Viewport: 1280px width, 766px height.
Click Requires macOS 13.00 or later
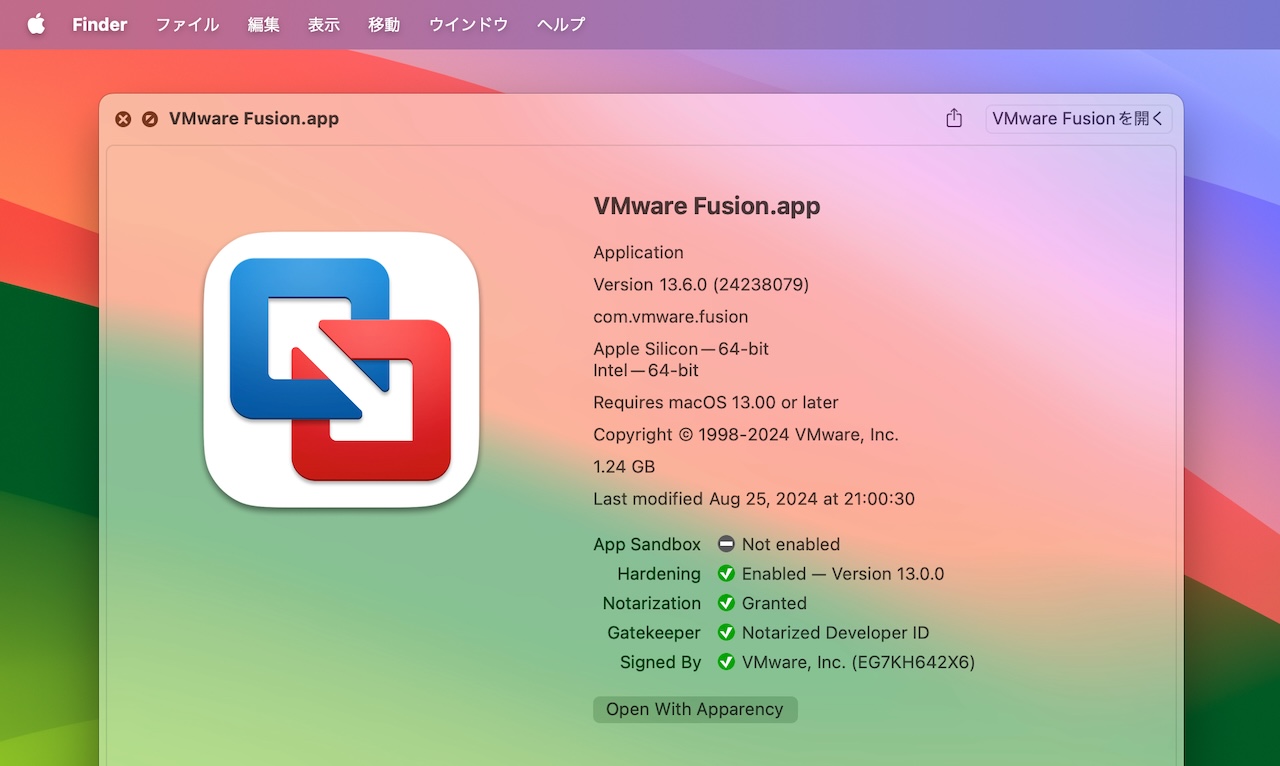(716, 403)
